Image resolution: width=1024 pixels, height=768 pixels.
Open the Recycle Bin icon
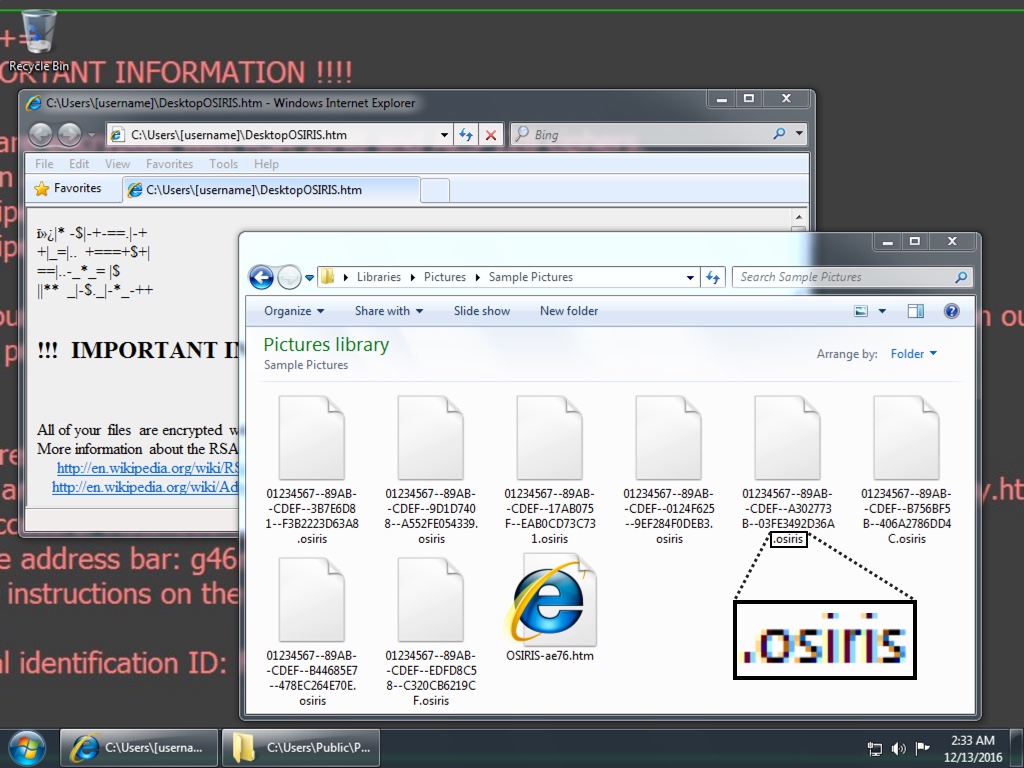click(38, 35)
